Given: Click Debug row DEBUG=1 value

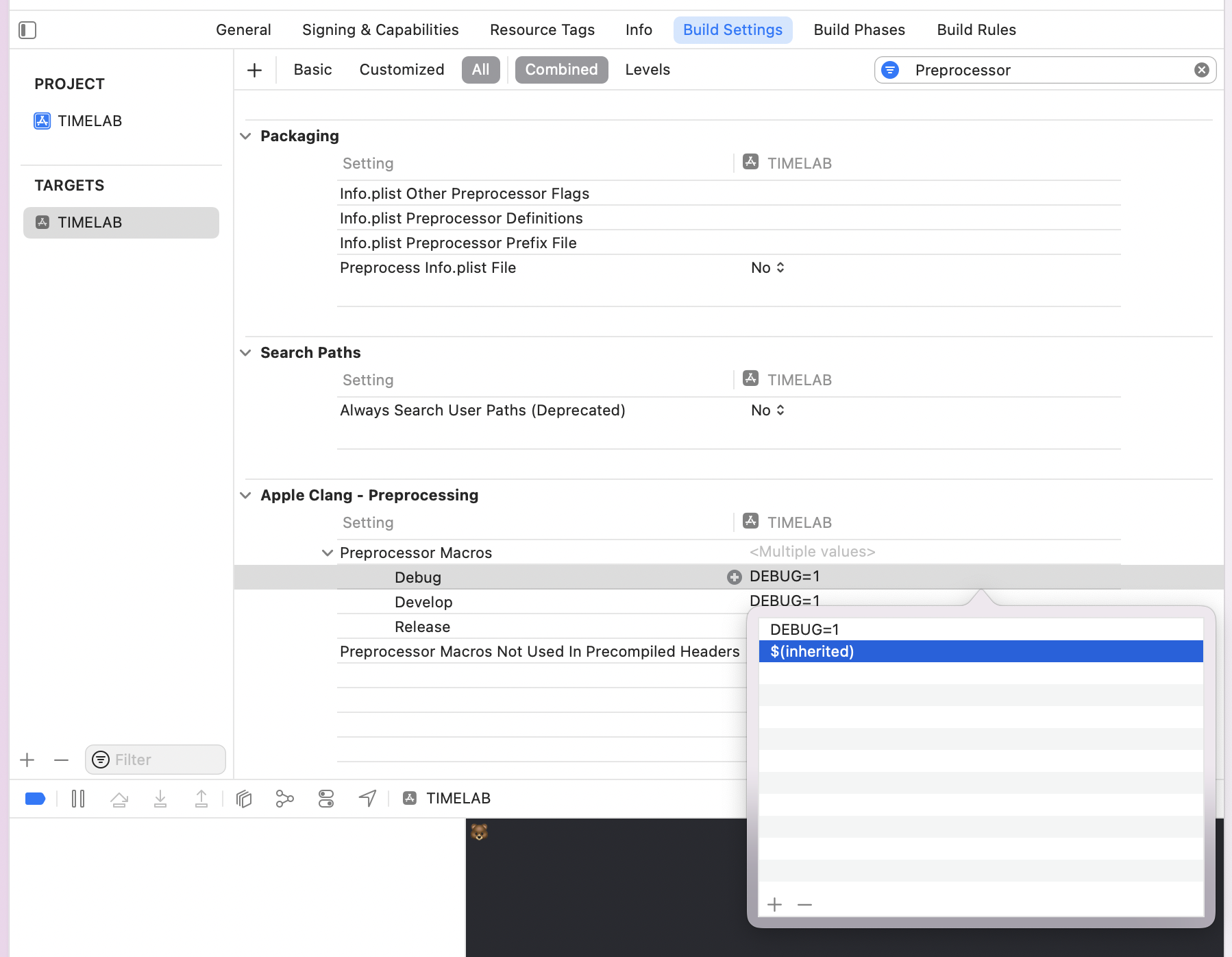Looking at the screenshot, I should coord(785,577).
